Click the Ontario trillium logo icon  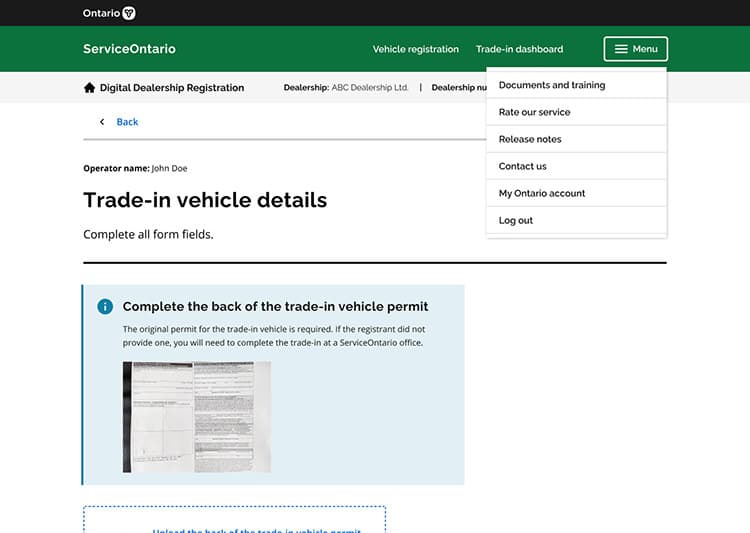129,13
